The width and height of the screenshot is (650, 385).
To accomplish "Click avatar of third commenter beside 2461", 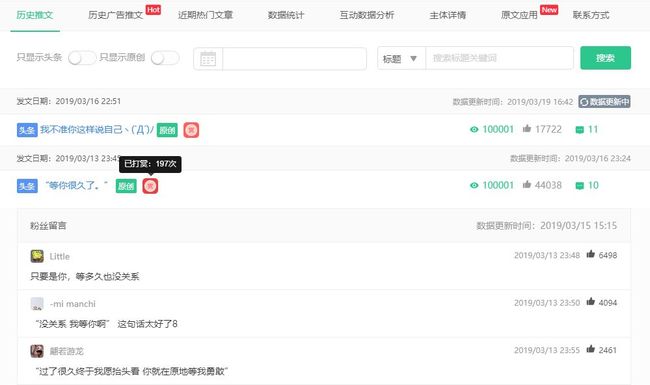I will point(37,351).
